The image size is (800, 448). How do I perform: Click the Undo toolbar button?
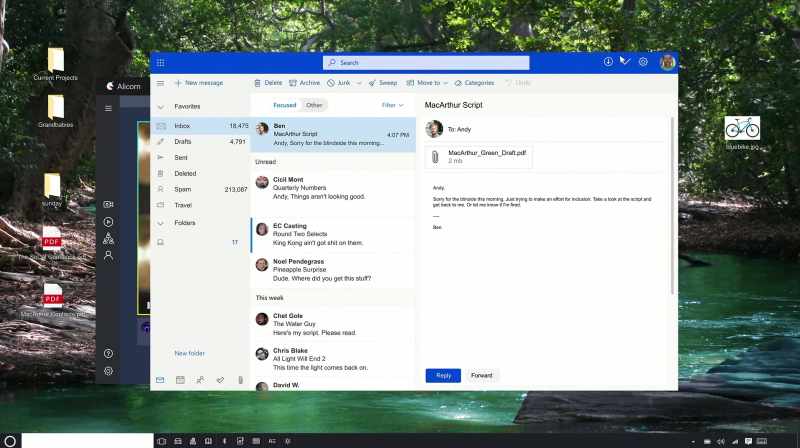click(518, 83)
